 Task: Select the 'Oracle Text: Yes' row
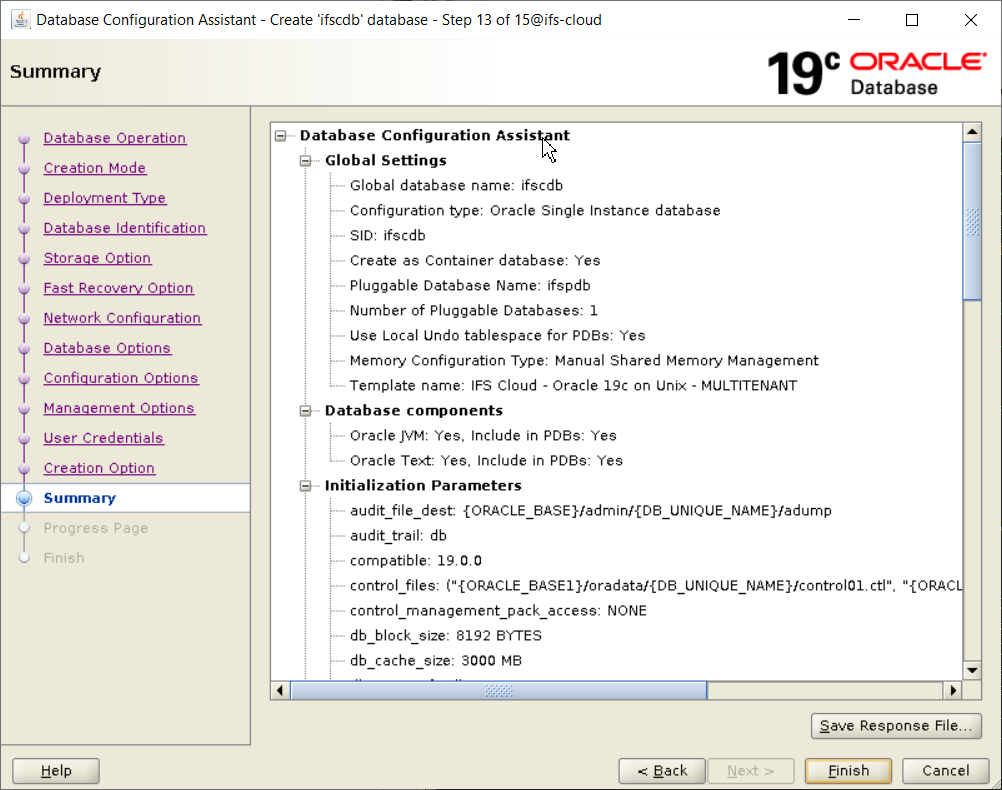[x=486, y=460]
